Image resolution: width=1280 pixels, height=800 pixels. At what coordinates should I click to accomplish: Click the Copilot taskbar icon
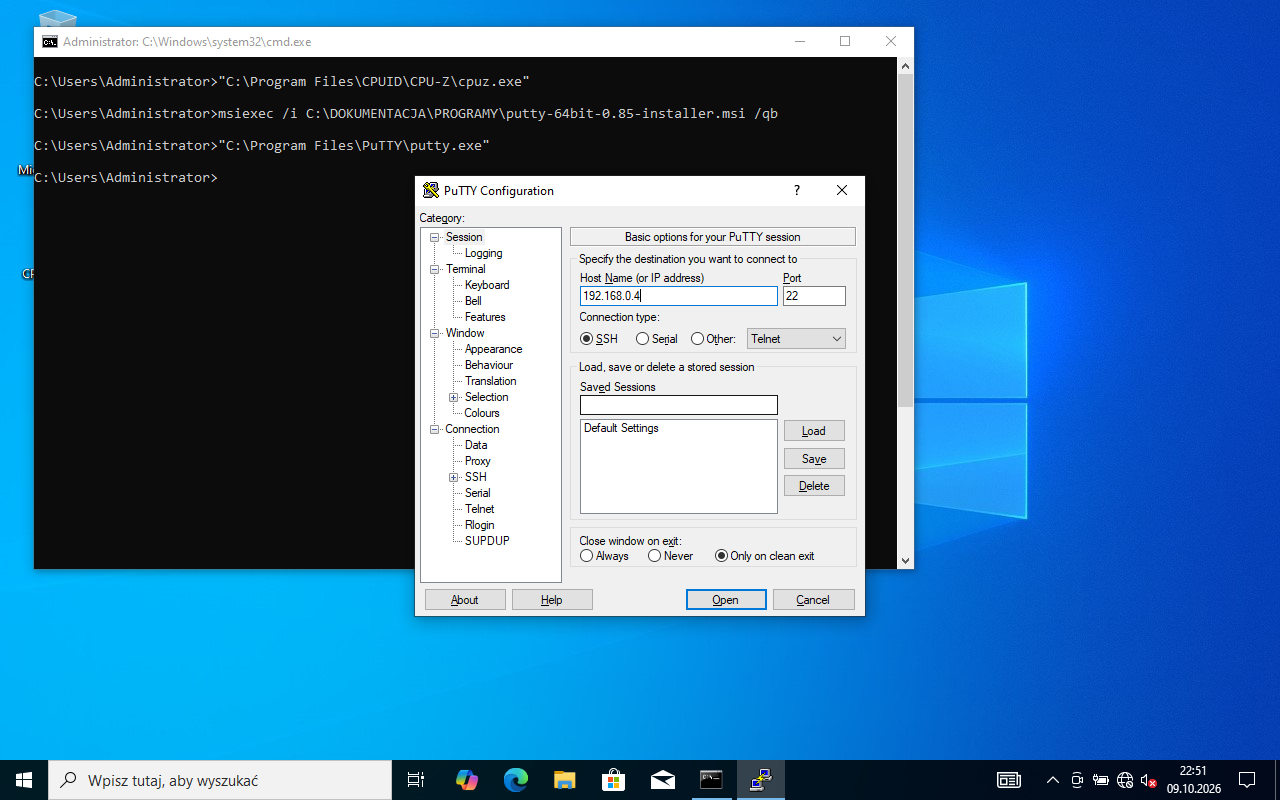pyautogui.click(x=467, y=780)
